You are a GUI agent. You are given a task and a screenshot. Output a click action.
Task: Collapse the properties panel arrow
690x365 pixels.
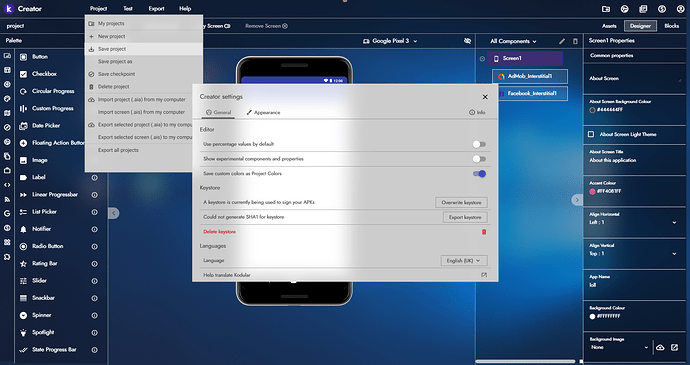tap(577, 200)
